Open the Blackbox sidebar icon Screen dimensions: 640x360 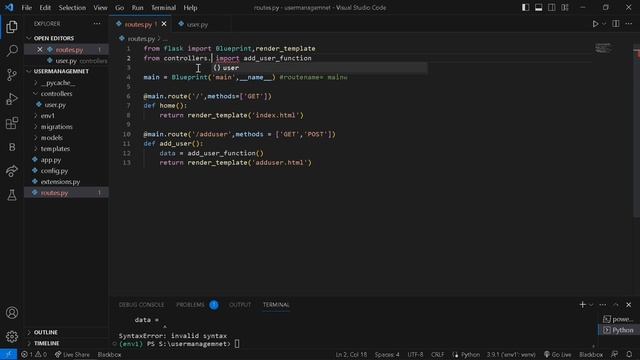pyautogui.click(x=12, y=147)
